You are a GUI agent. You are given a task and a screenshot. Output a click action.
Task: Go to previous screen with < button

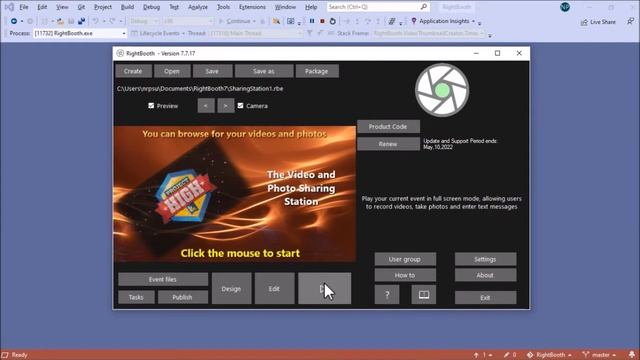[206, 106]
